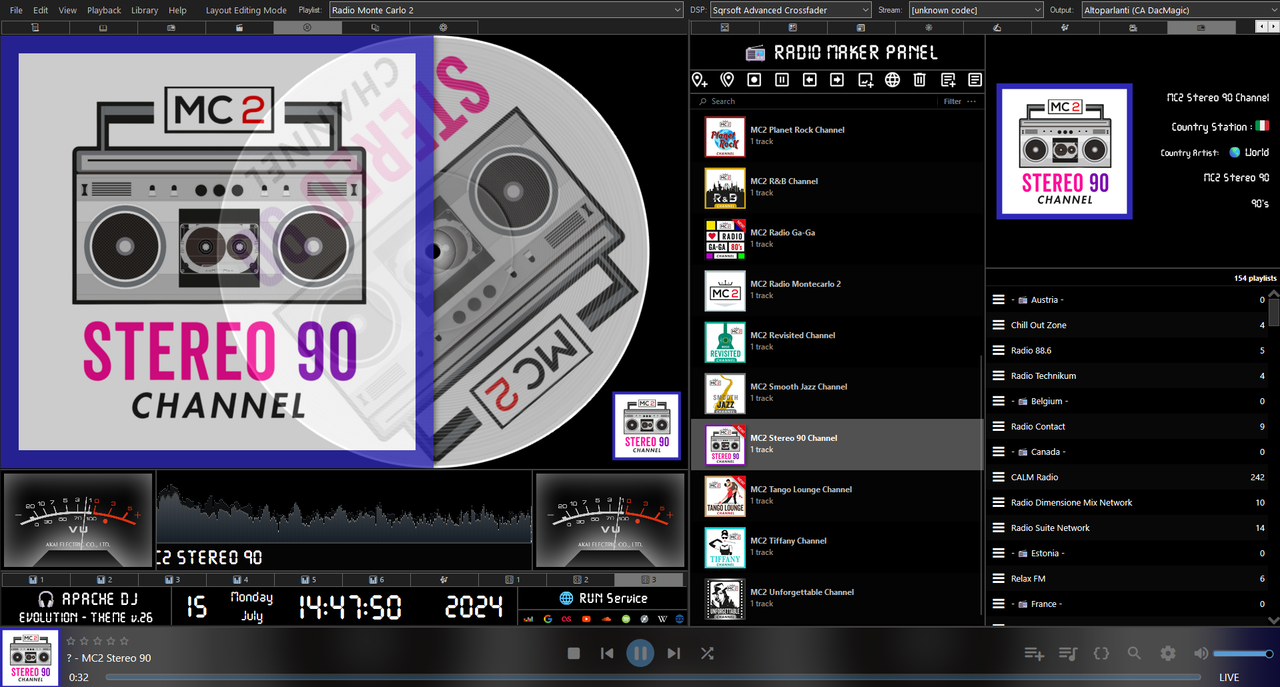Open the DSP dropdown Sqrsoft Advanced Crossfader
This screenshot has height=687, width=1280.
point(790,10)
